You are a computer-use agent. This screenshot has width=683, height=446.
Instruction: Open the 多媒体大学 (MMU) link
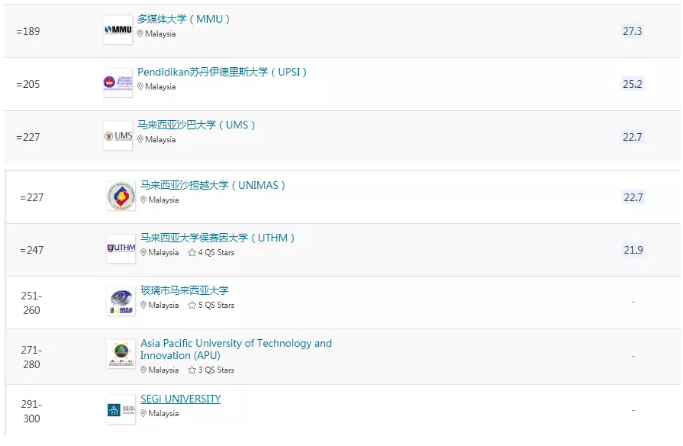[x=183, y=19]
